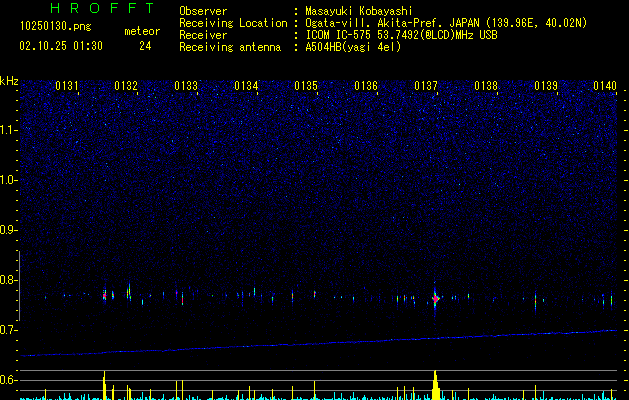Viewport: 629px width, 400px height.
Task: Click the Receiving antenna label
Action: point(230,47)
